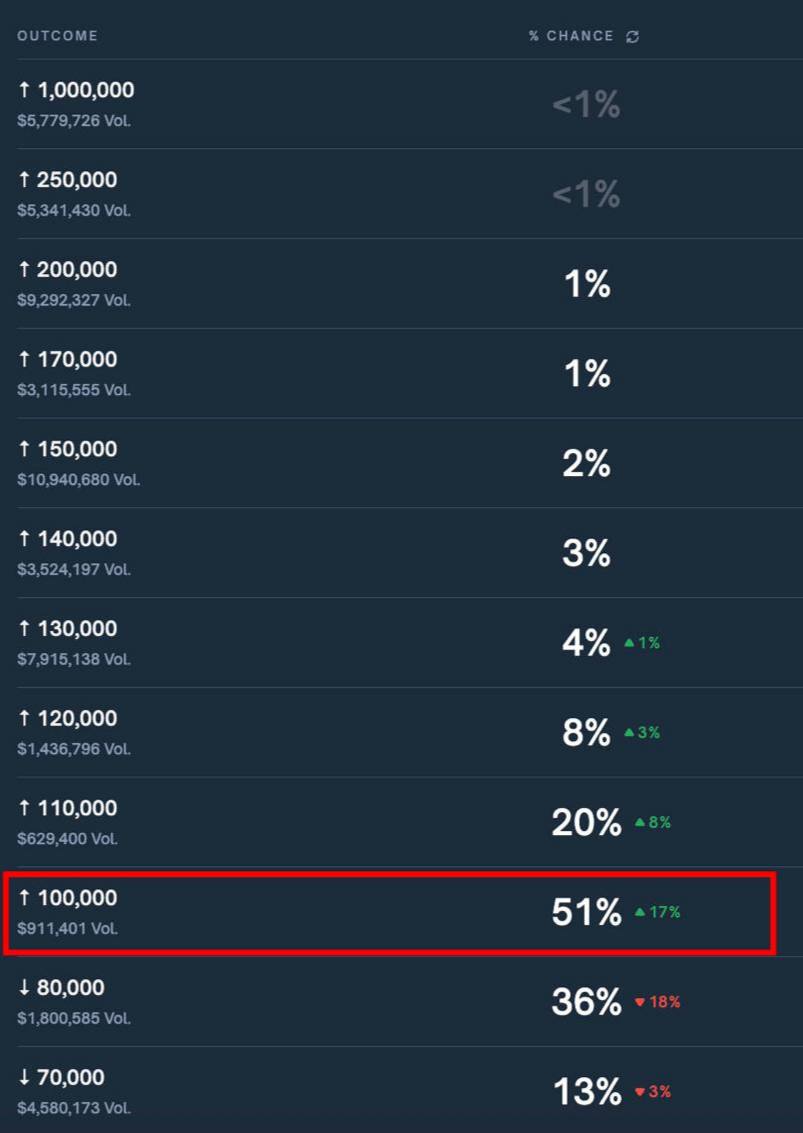Click the OUTCOME column header

tap(57, 35)
